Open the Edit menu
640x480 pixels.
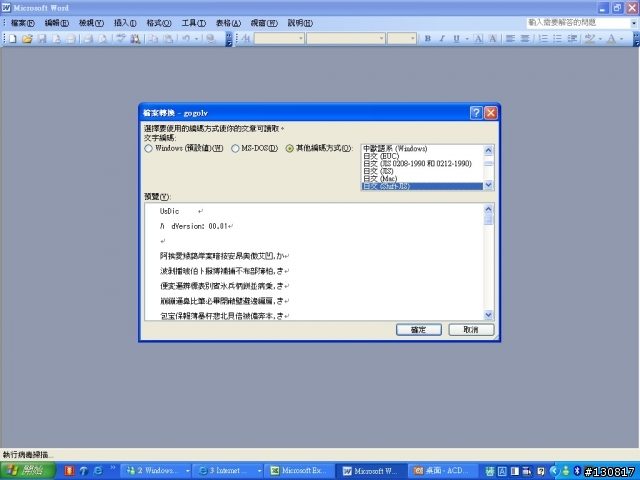57,23
